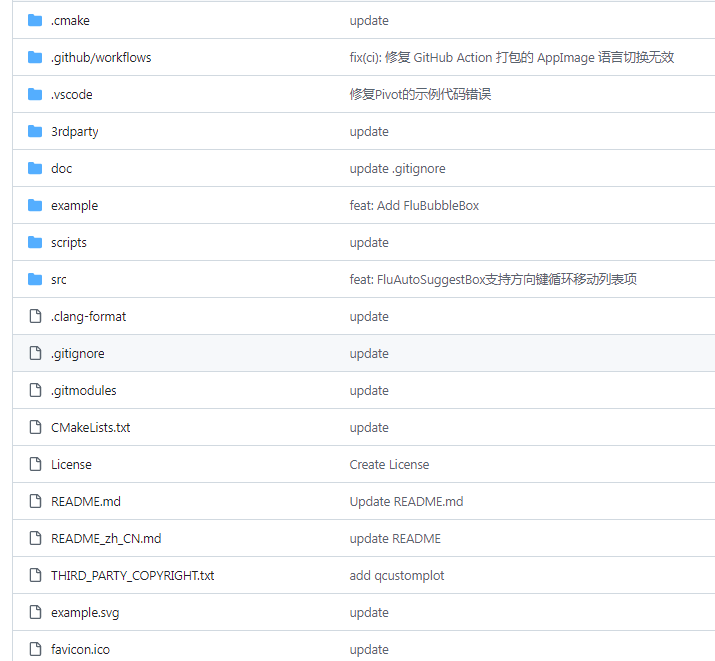This screenshot has width=715, height=661.
Task: Browse the .vscode folder
Action: pyautogui.click(x=72, y=94)
